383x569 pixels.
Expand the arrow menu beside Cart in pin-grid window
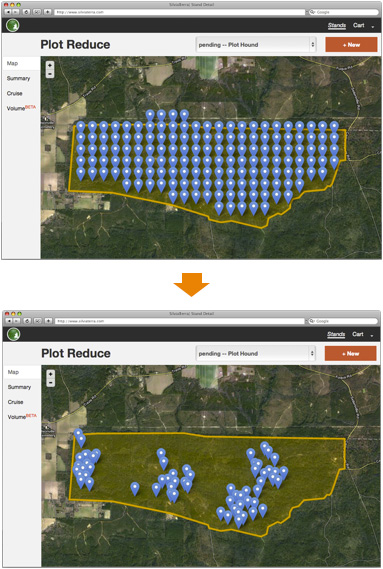pyautogui.click(x=372, y=26)
